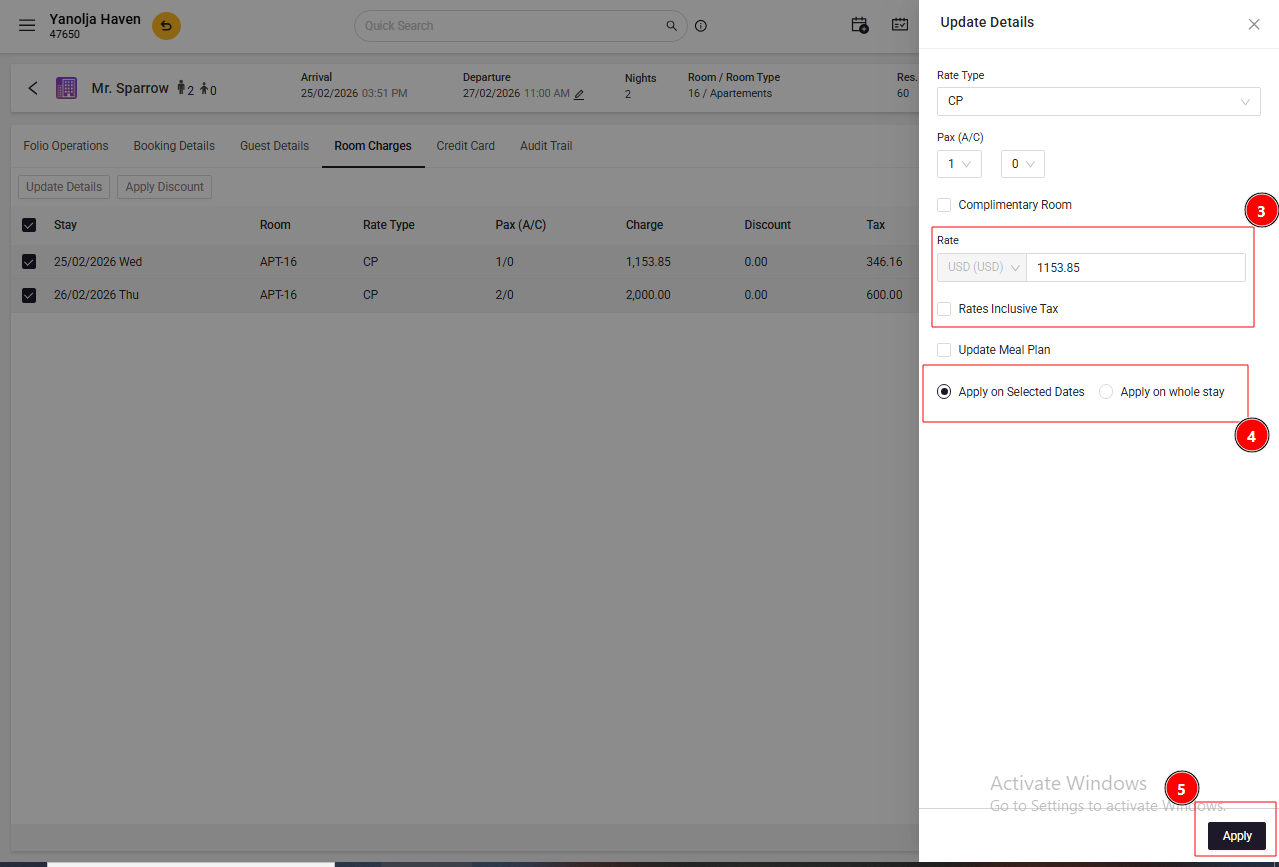Switch to Audit Trail tab
This screenshot has width=1279, height=867.
[x=546, y=146]
